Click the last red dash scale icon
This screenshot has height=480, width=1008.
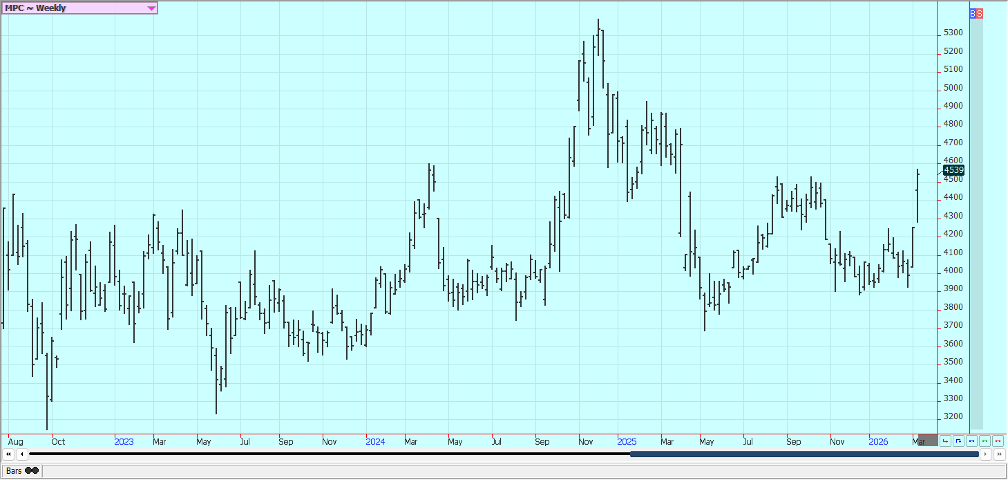click(997, 440)
